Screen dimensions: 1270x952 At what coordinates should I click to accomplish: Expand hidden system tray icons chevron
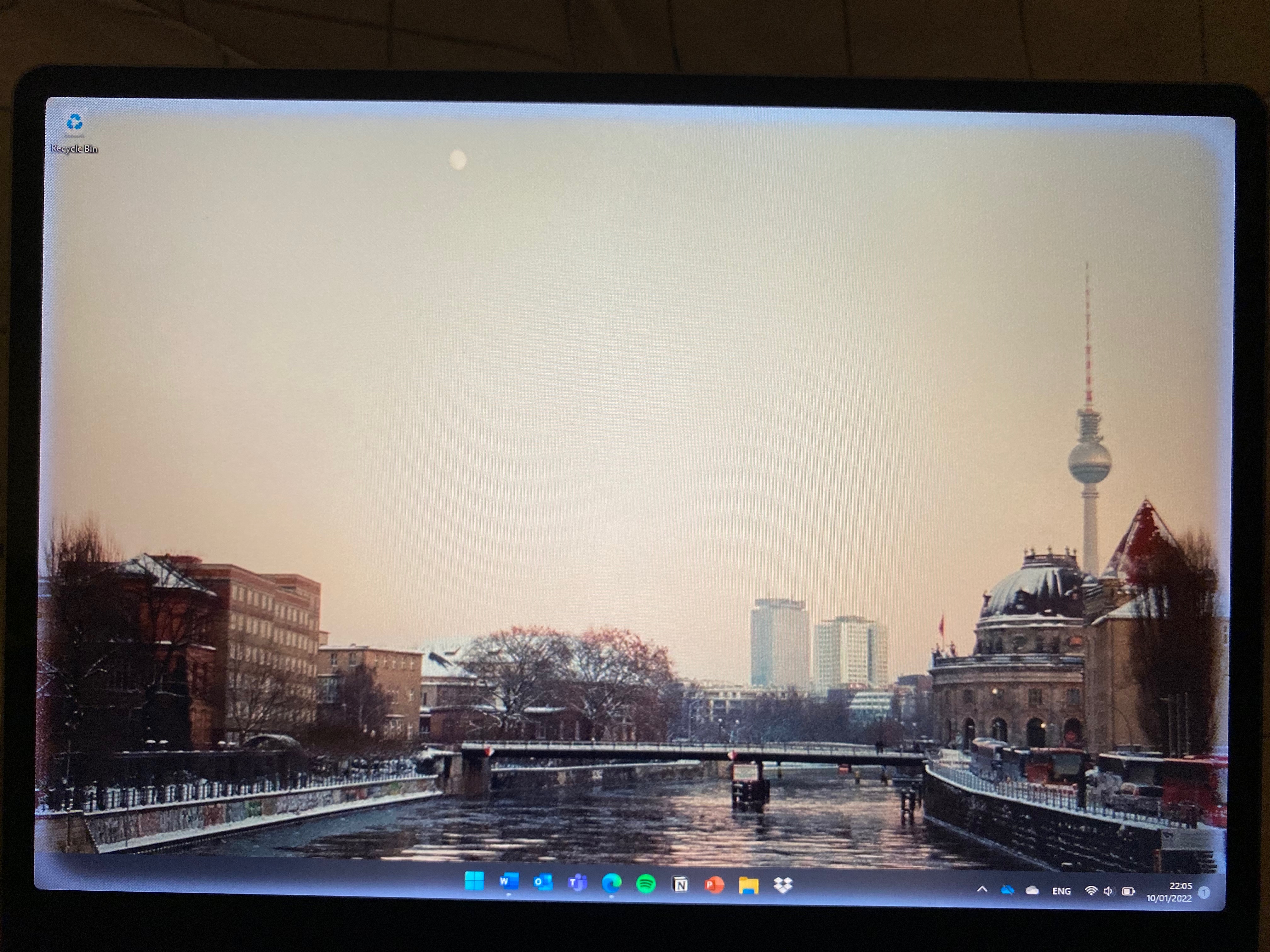[x=982, y=889]
